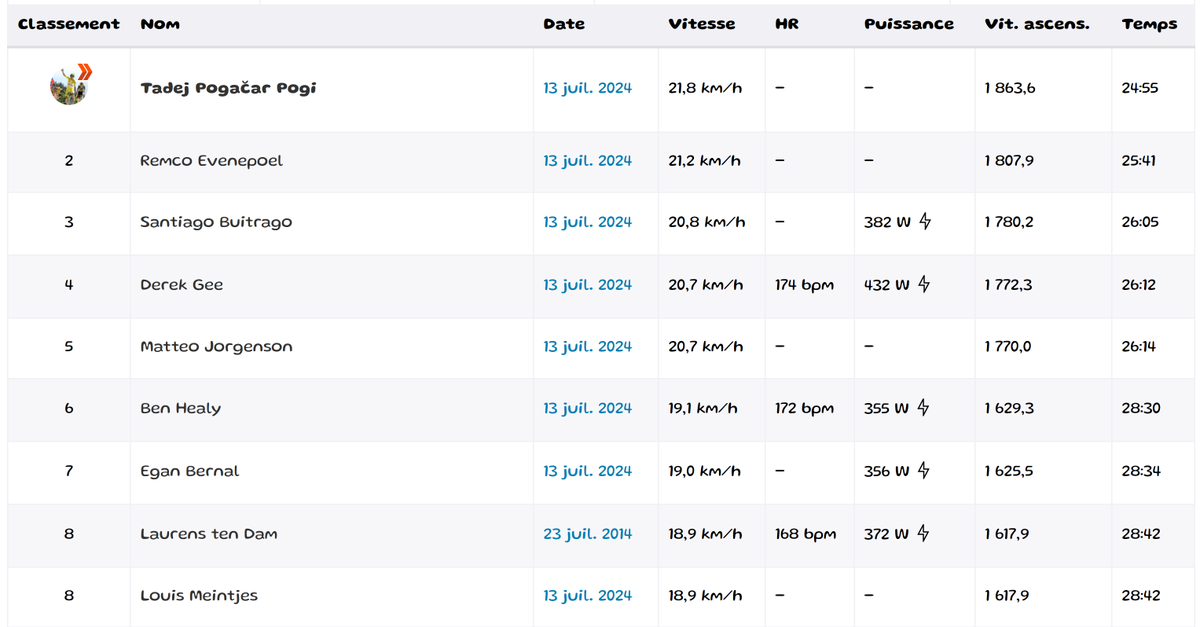Click the Date column header
The image size is (1200, 627).
click(x=564, y=24)
